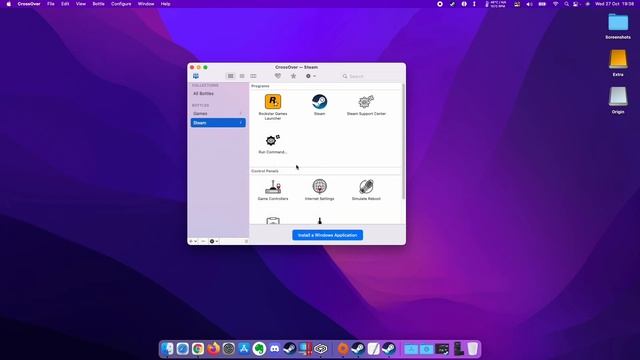Open Discord from the Dock
Image resolution: width=640 pixels, height=360 pixels.
point(275,349)
